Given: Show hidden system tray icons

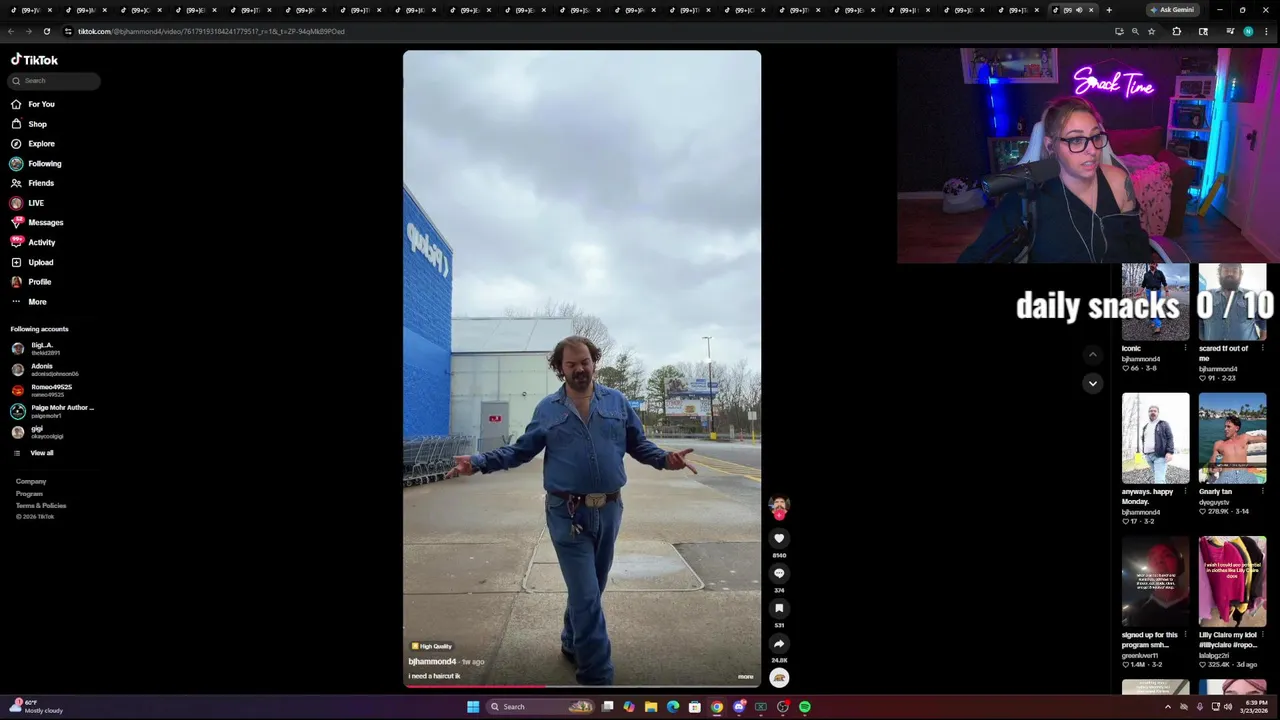Looking at the screenshot, I should pos(1167,707).
